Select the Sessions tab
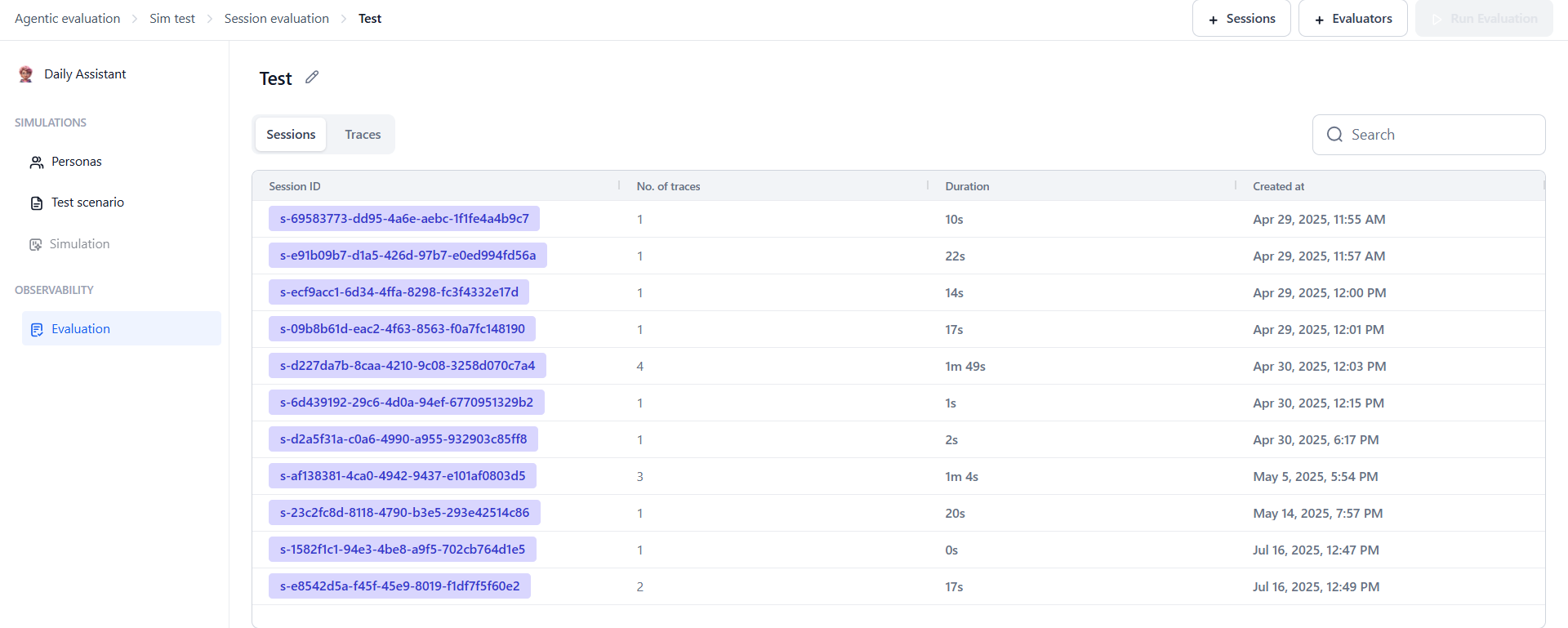Viewport: 1568px width, 628px height. 291,135
